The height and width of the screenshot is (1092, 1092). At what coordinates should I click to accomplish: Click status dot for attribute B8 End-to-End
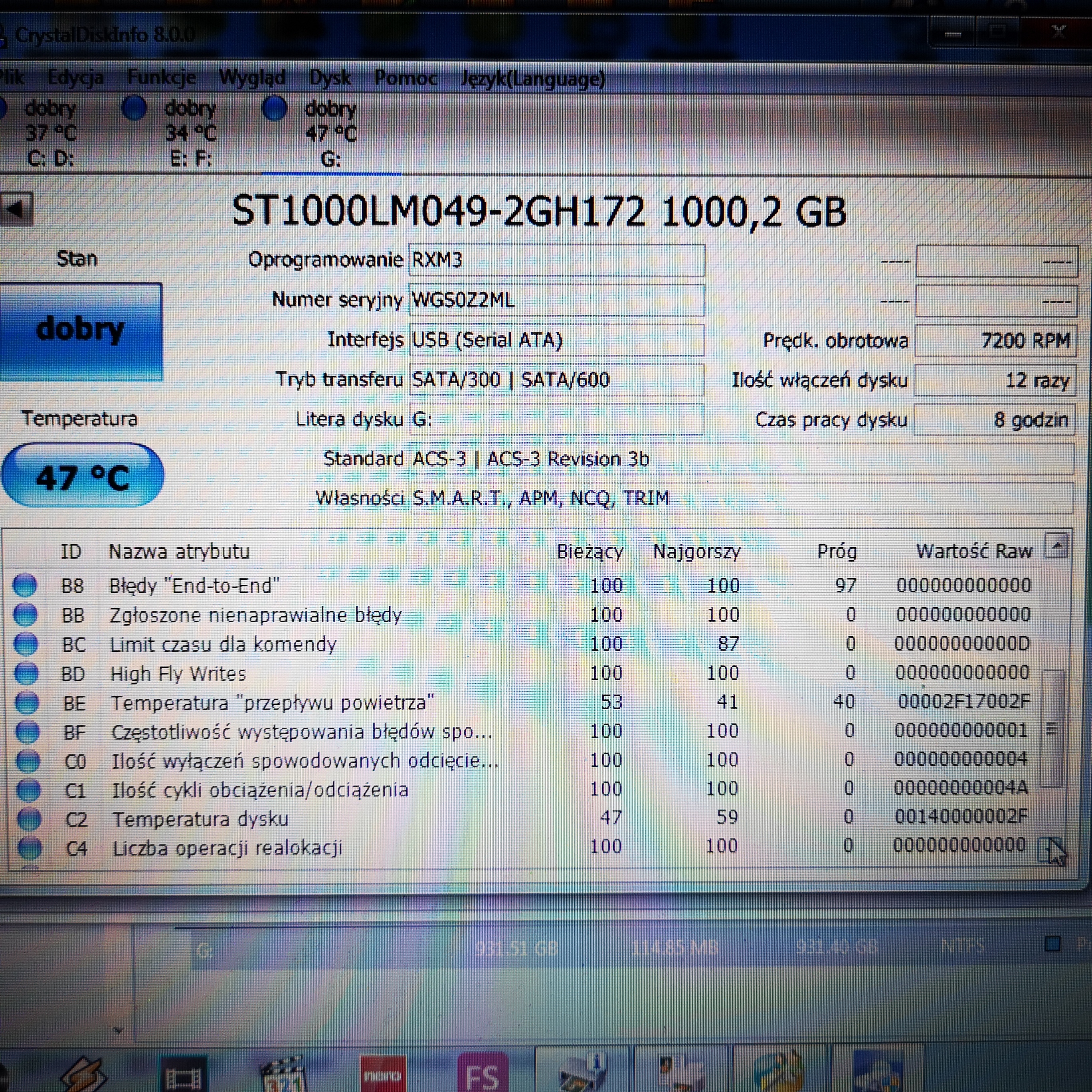point(25,585)
